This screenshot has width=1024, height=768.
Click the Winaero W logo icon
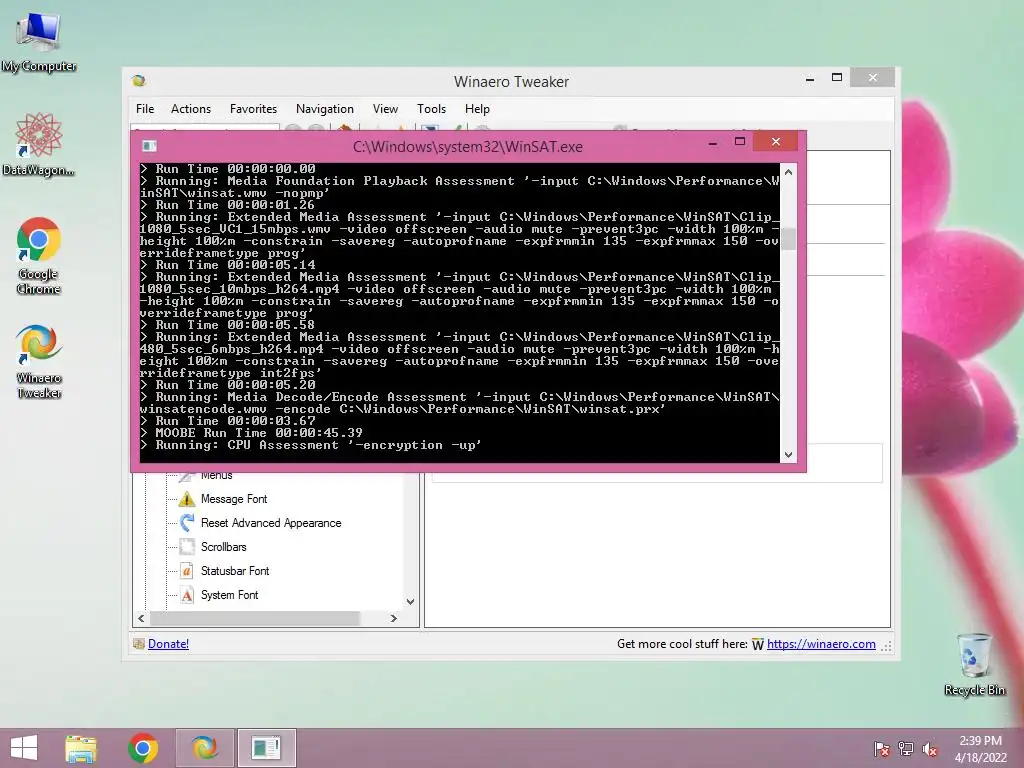[x=758, y=645]
